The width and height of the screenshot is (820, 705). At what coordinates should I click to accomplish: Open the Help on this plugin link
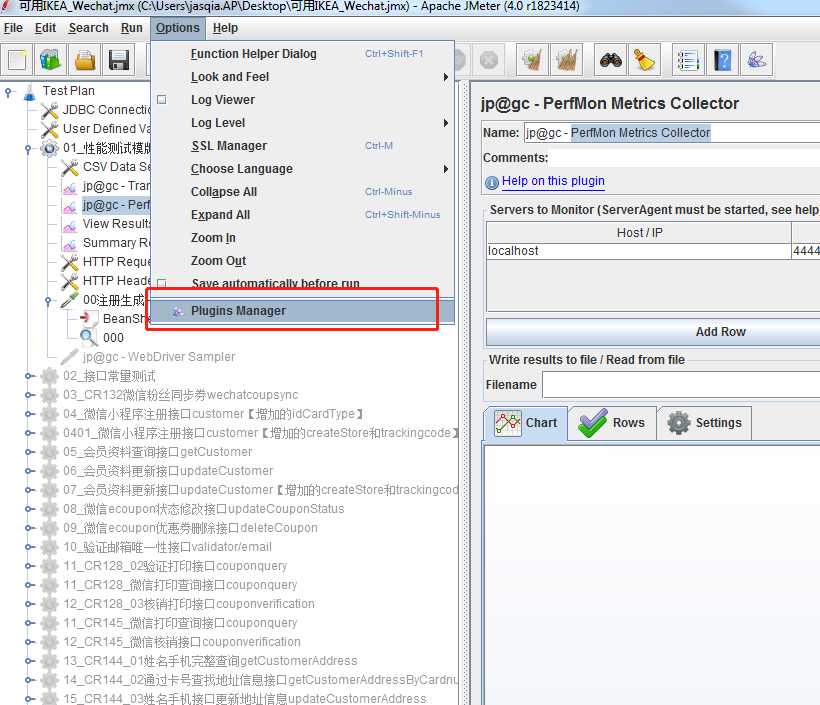coord(553,181)
